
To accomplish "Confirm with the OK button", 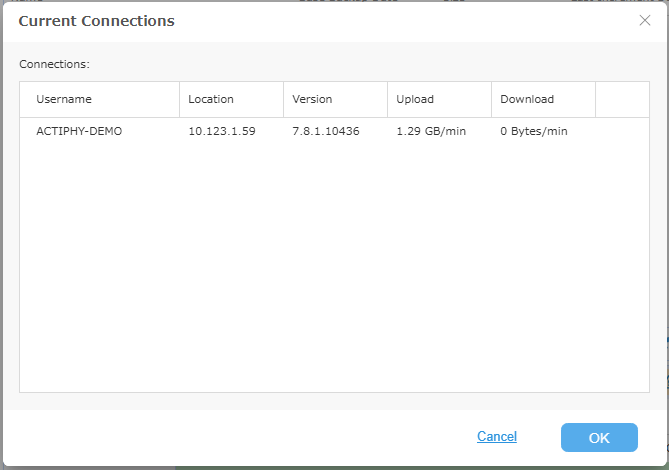I will [599, 438].
